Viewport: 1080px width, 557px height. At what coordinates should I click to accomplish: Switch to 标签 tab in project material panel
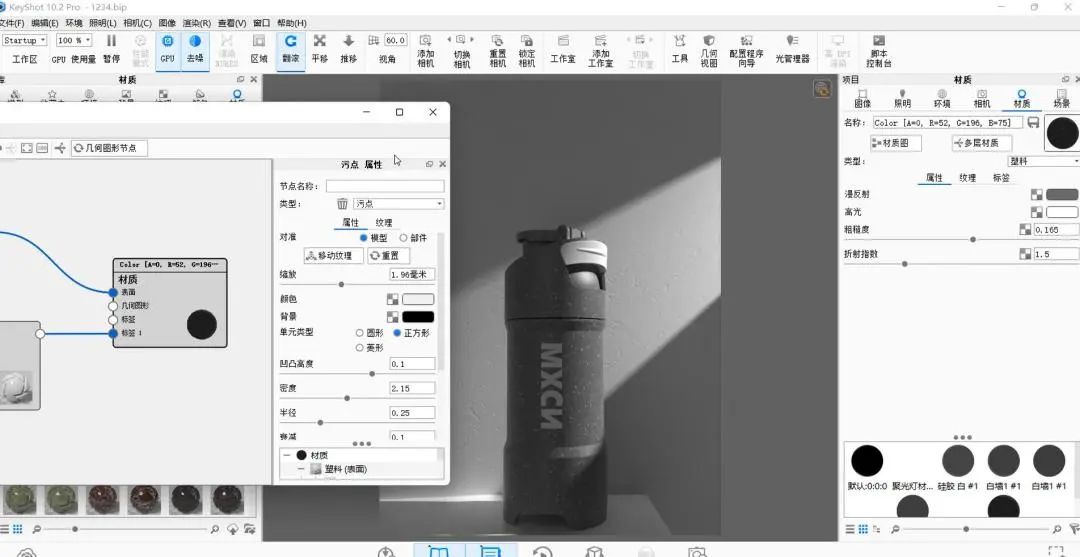tap(1001, 178)
